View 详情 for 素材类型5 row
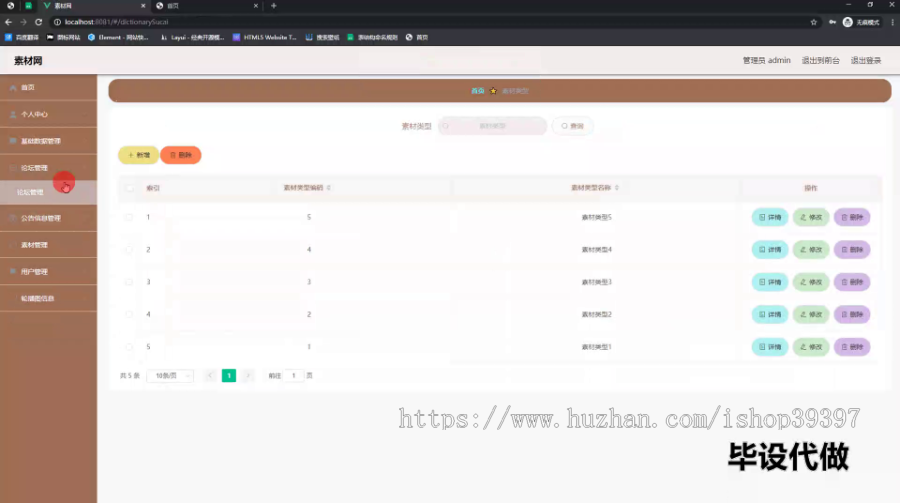Viewport: 900px width, 503px height. point(770,217)
